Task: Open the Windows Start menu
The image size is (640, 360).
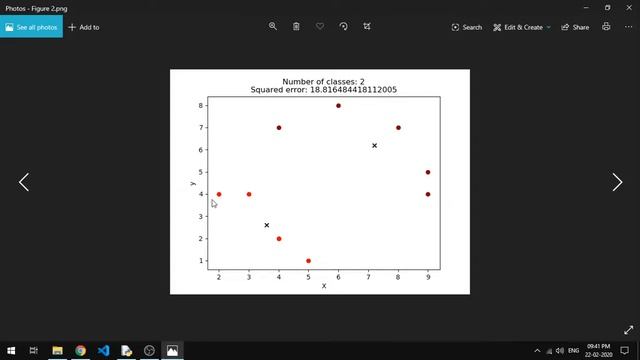Action: 11,351
